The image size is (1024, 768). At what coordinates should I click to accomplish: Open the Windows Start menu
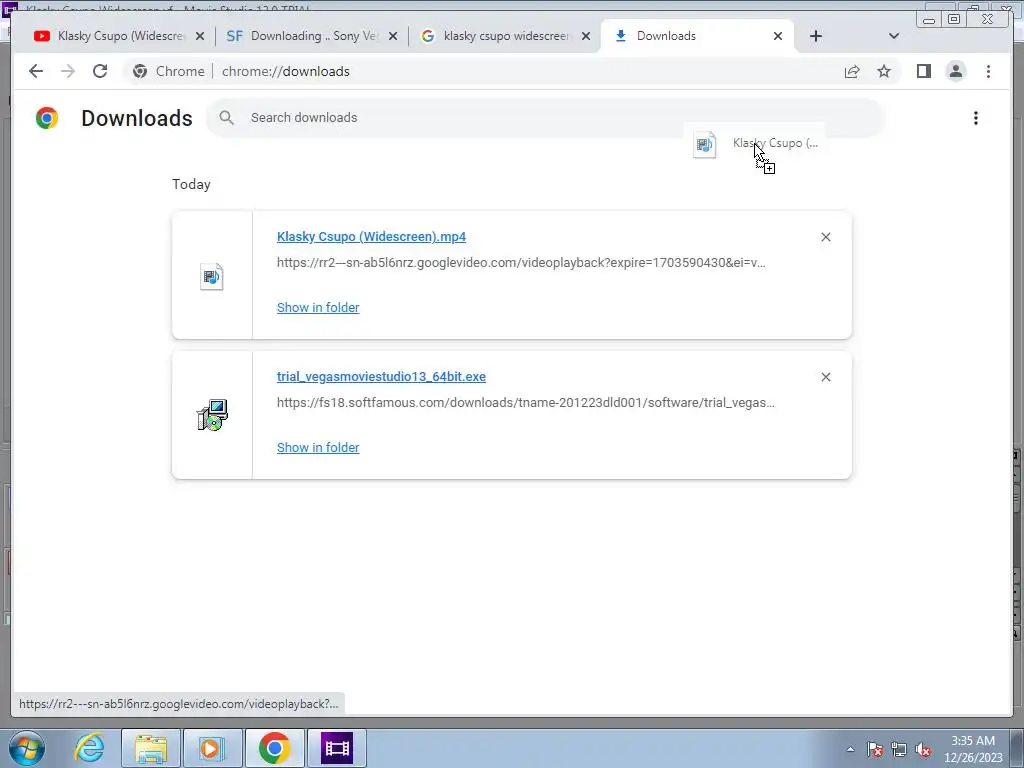click(26, 748)
